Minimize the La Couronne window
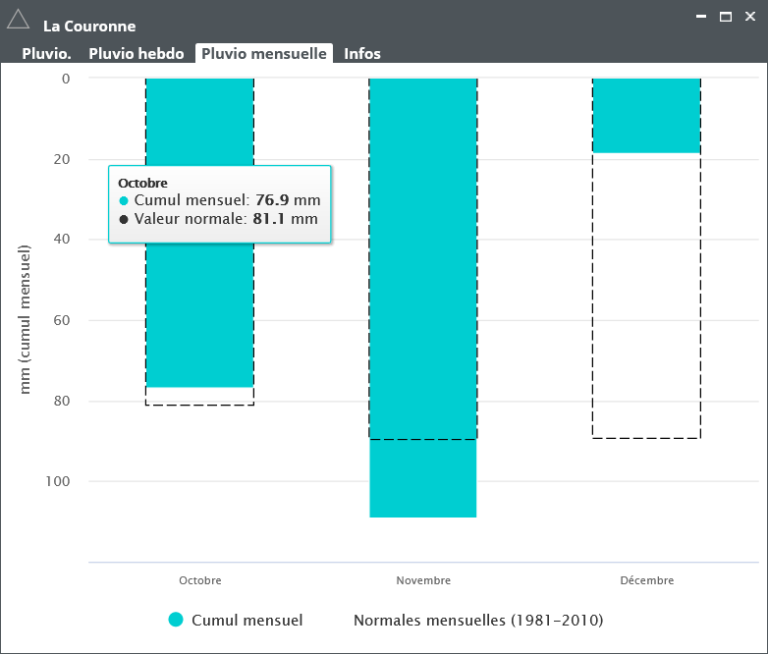The image size is (768, 654). [x=702, y=17]
